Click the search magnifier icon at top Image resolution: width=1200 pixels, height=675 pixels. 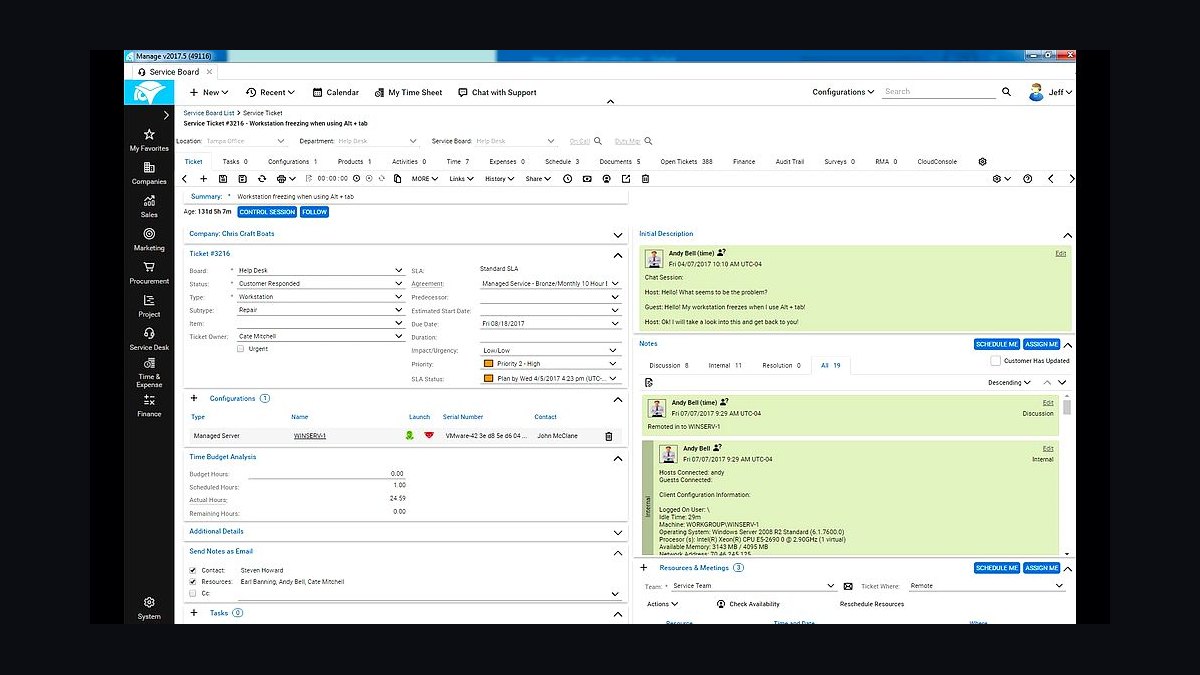point(1006,92)
